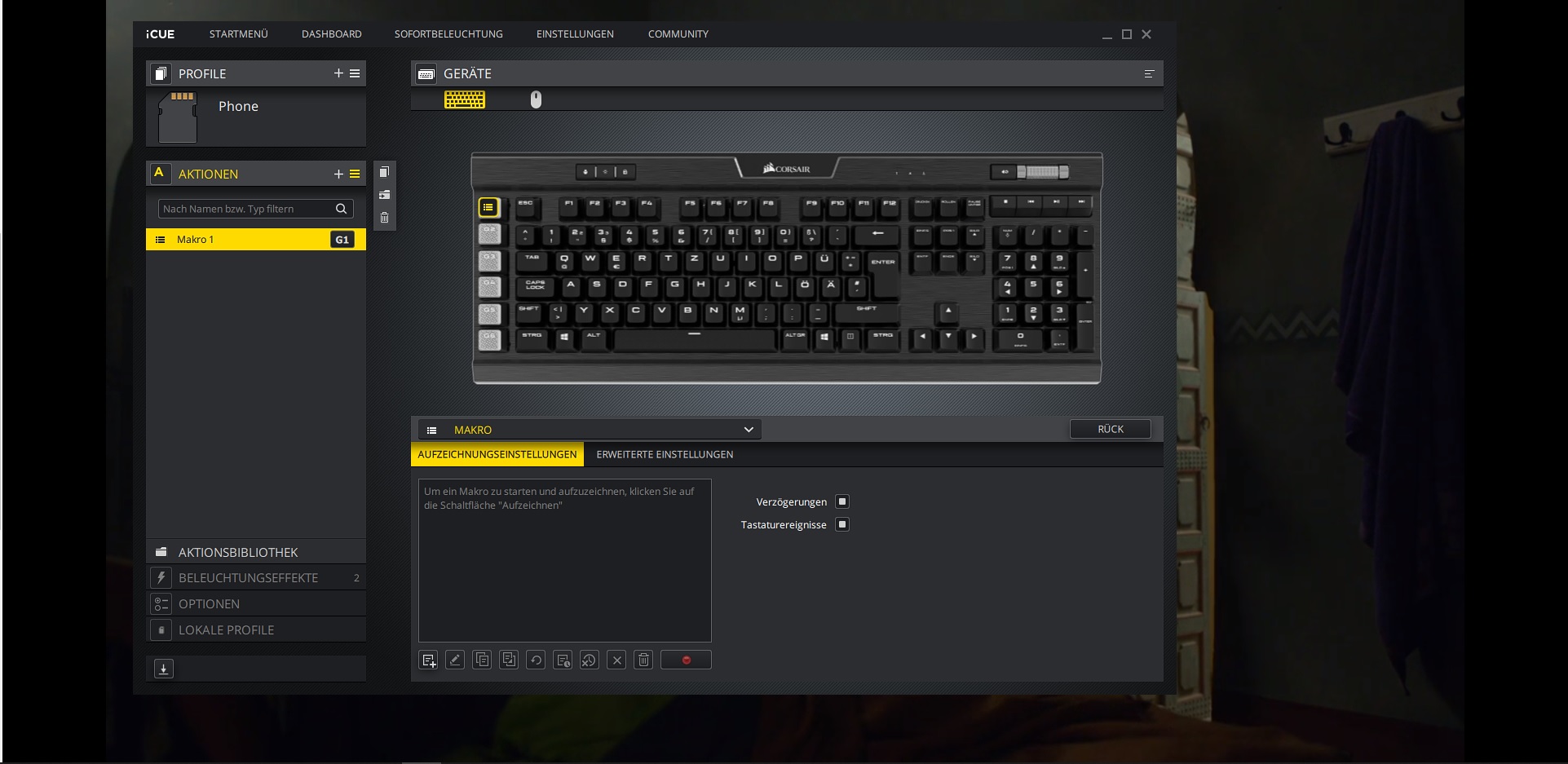Click the CAPS LOCK key on the keyboard image
This screenshot has height=764, width=1568.
pos(536,286)
